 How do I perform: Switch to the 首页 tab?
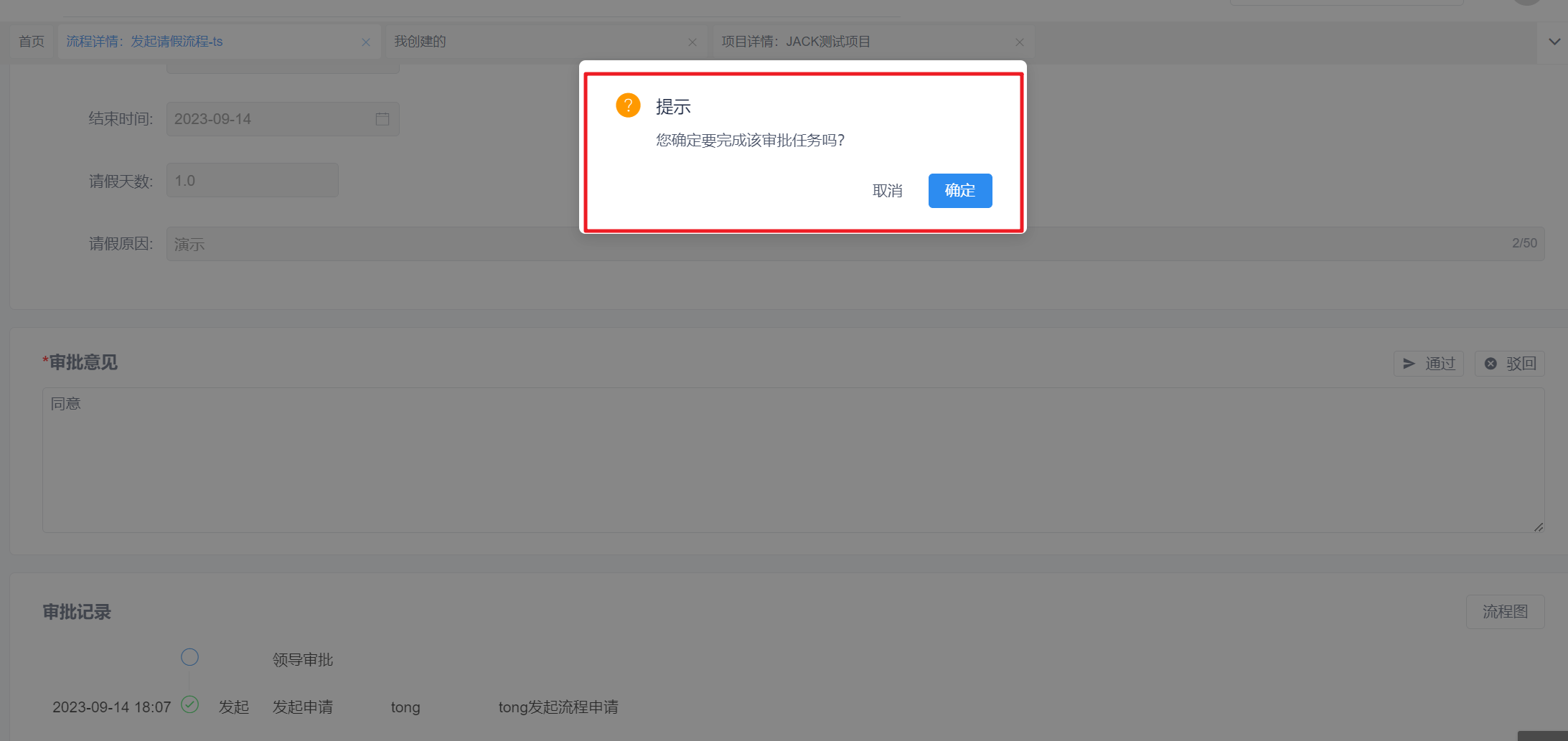coord(32,42)
